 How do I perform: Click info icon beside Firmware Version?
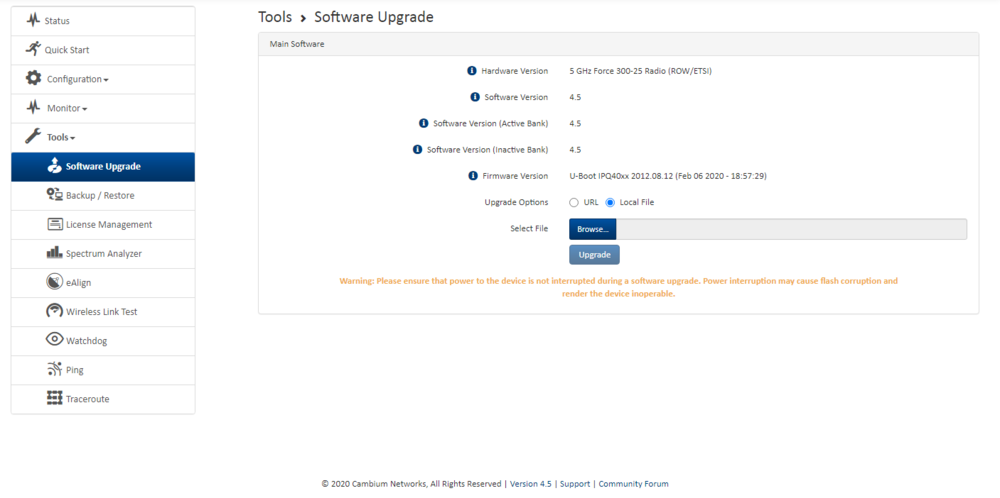click(x=473, y=175)
